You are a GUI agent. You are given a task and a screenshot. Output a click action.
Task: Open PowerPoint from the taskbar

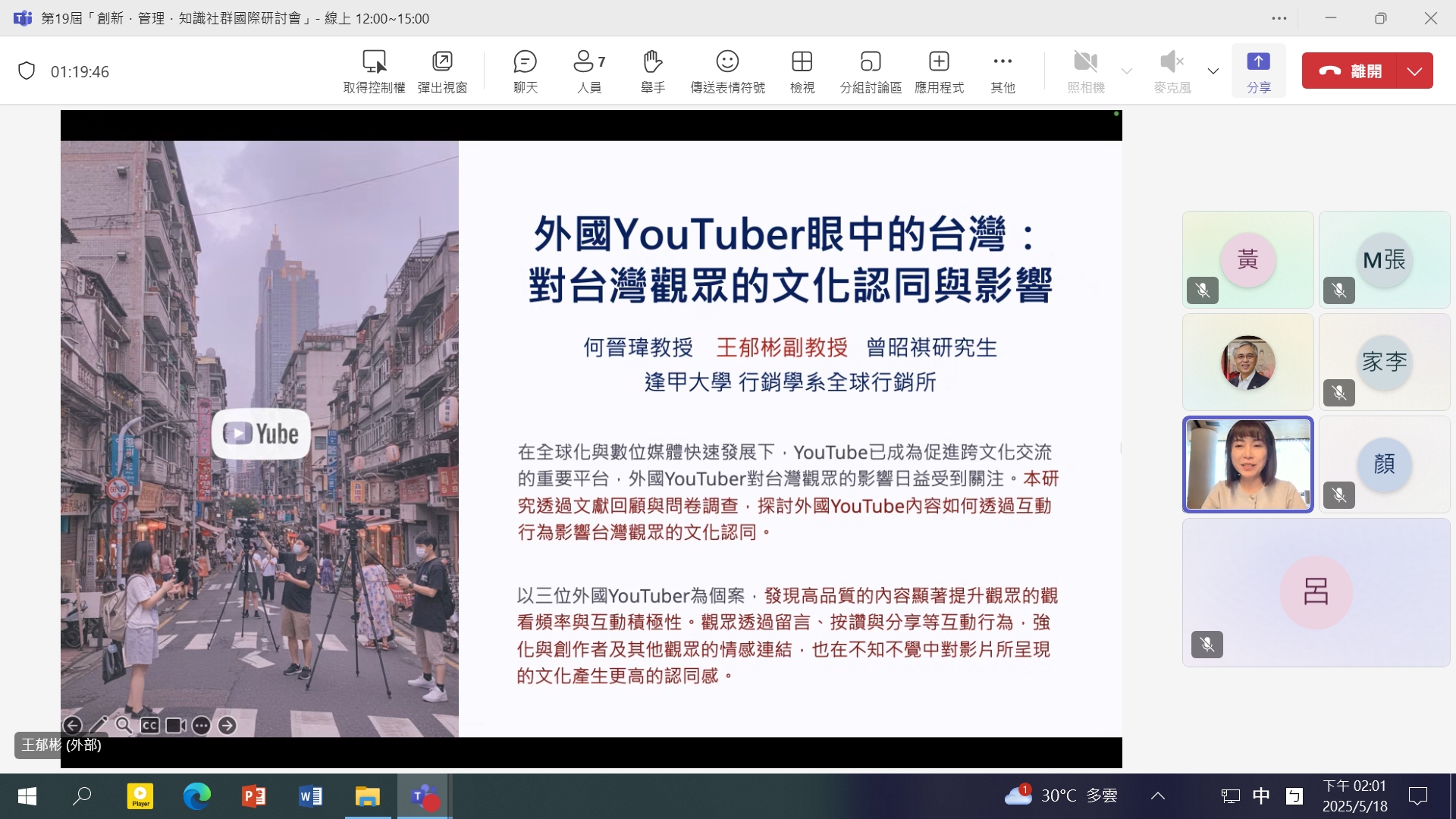coord(254,796)
